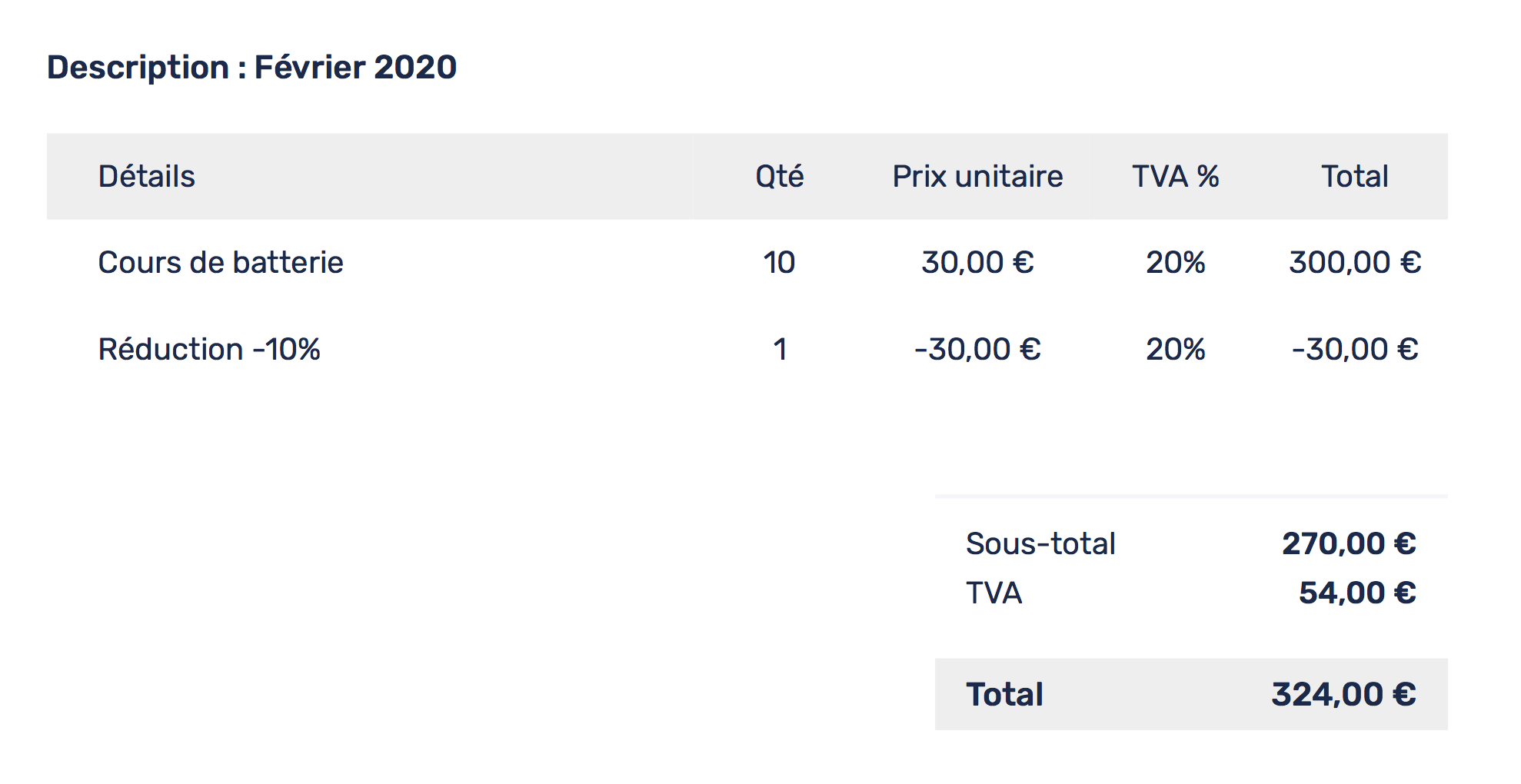This screenshot has height=784, width=1521.
Task: Click the Total column header
Action: pos(1355,177)
